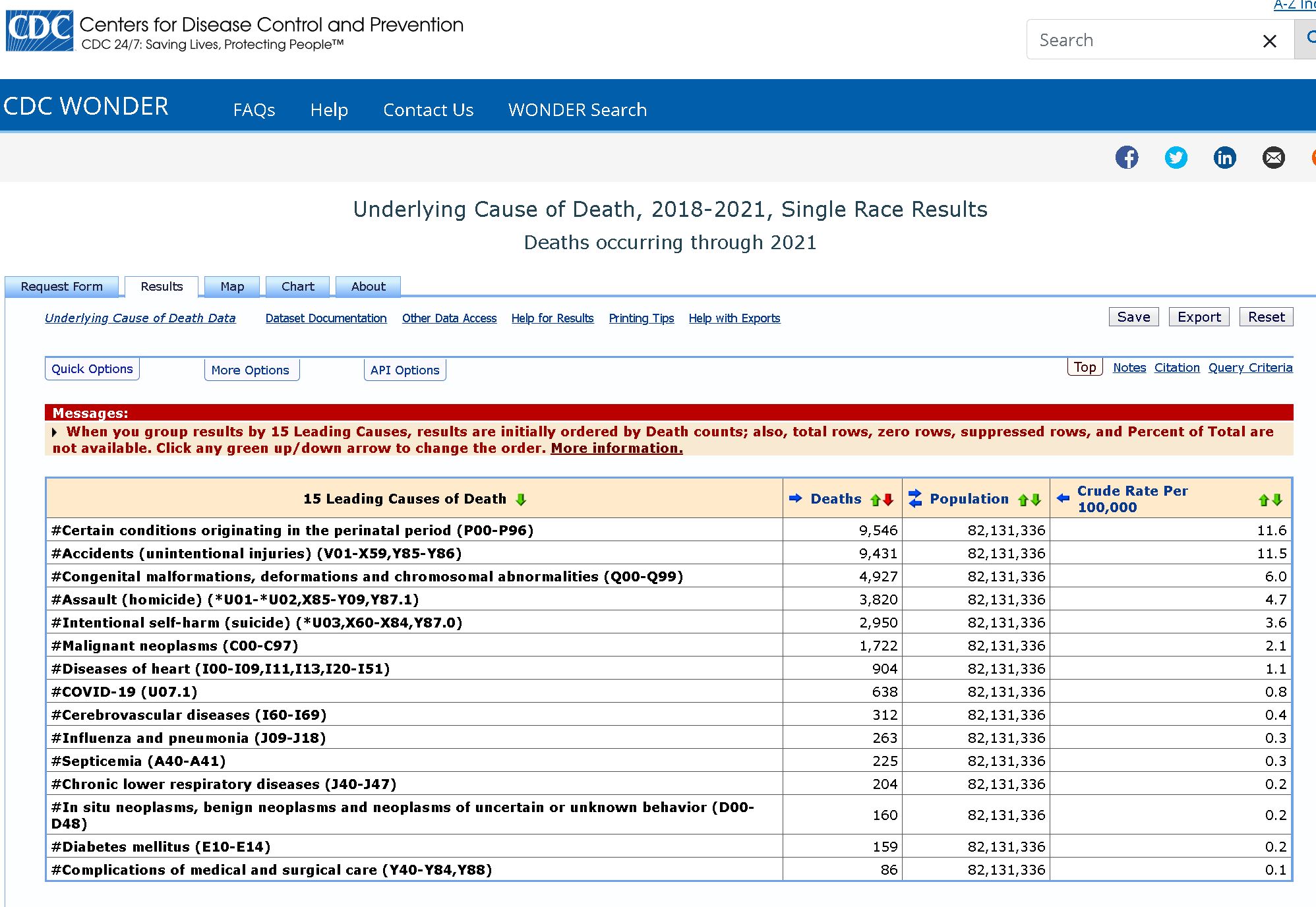Sort Crude Rate ascending with up arrow
The height and width of the screenshot is (907, 1316).
pyautogui.click(x=1264, y=500)
